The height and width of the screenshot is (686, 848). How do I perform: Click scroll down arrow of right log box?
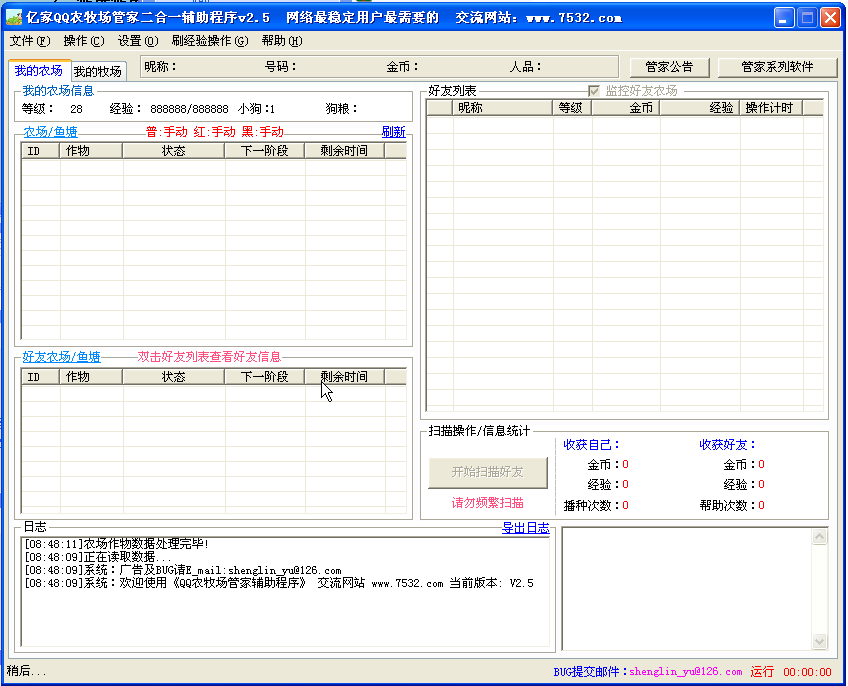pos(819,642)
